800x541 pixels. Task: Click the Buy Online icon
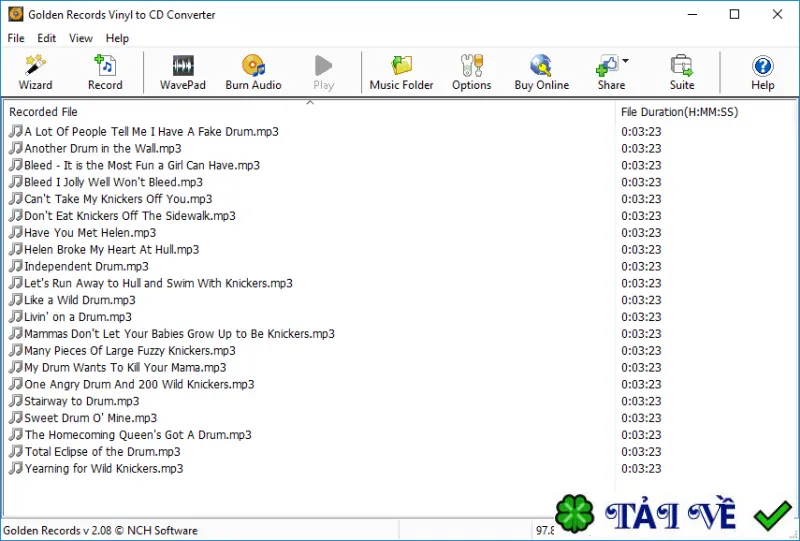[541, 66]
